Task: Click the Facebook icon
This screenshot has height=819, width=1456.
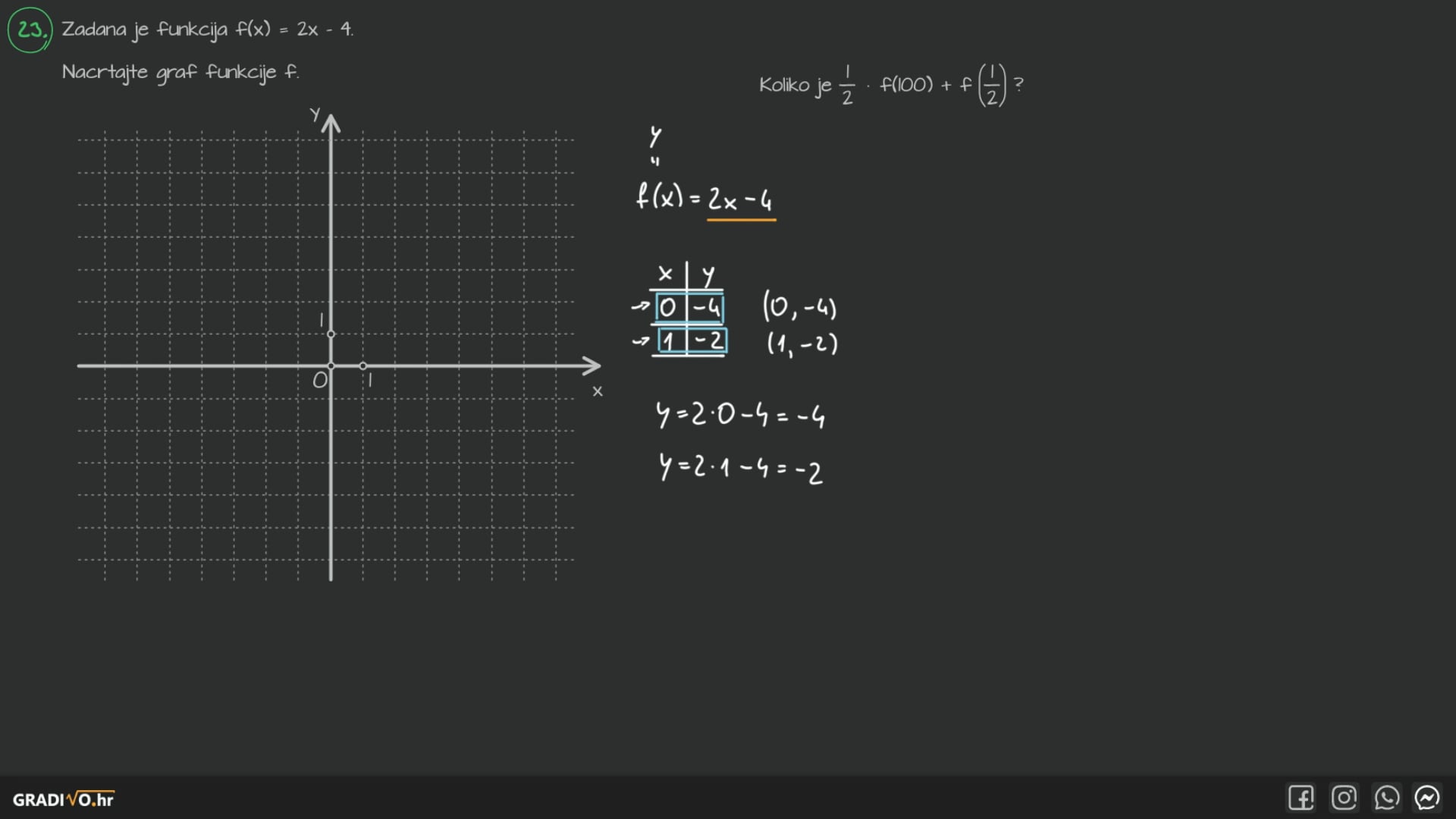Action: tap(1301, 798)
